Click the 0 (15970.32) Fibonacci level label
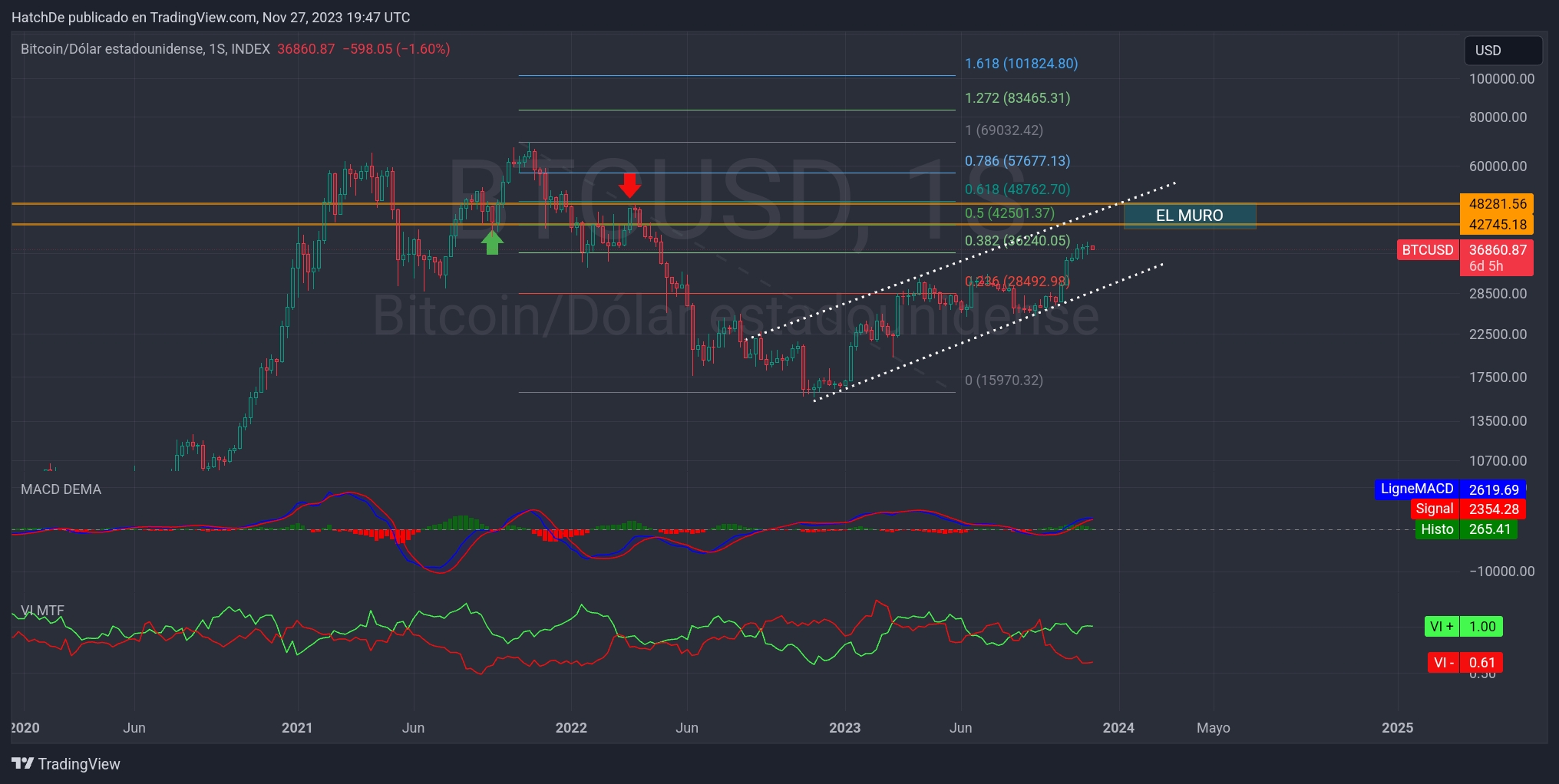Viewport: 1559px width, 784px height. point(1004,380)
